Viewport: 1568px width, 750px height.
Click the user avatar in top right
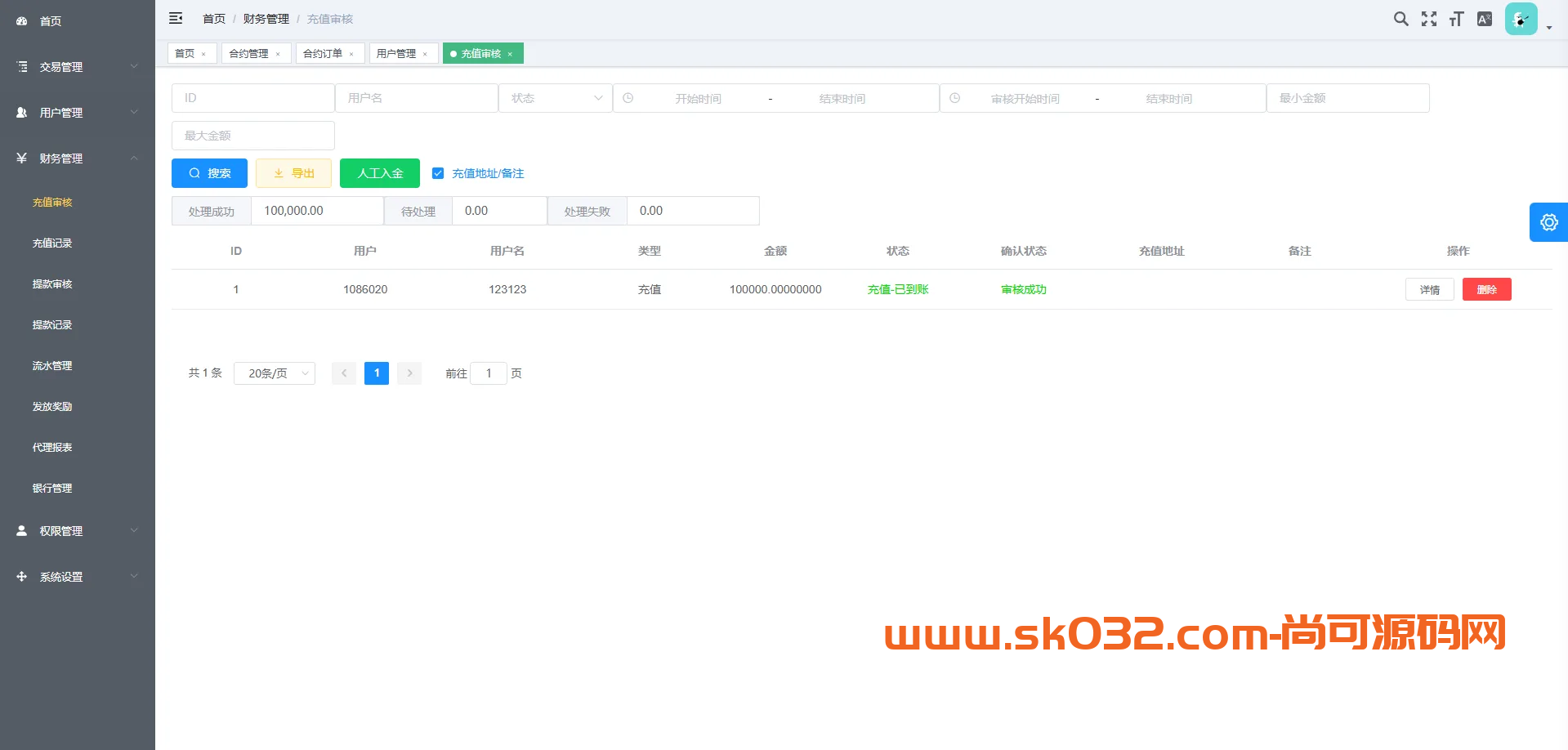click(x=1520, y=18)
